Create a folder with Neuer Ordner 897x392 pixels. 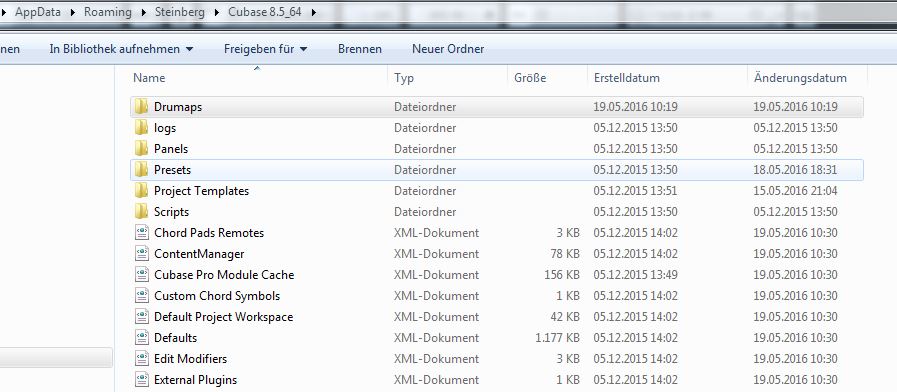[x=448, y=49]
